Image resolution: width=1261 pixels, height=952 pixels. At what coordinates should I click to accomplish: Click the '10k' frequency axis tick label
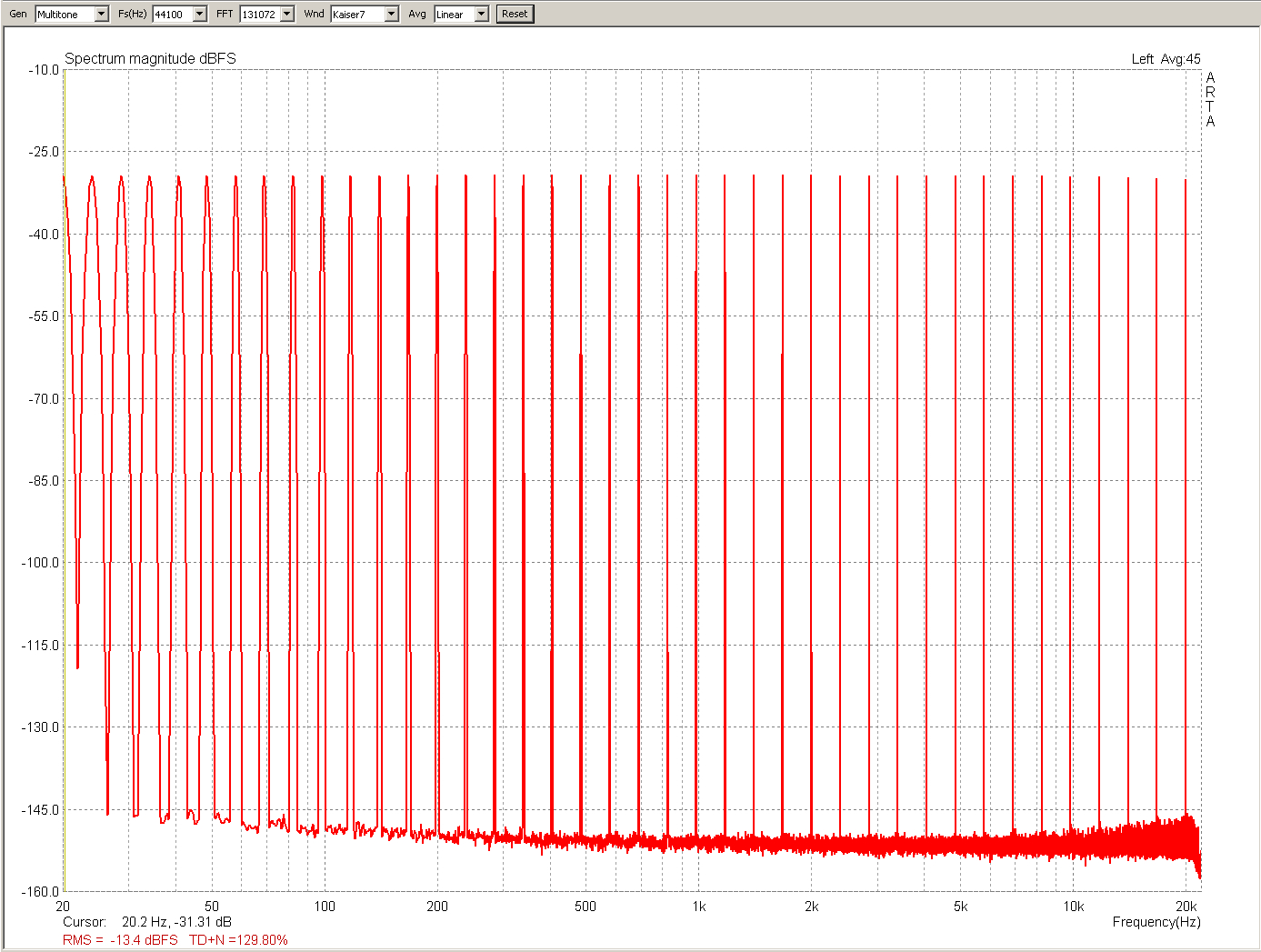(1074, 906)
